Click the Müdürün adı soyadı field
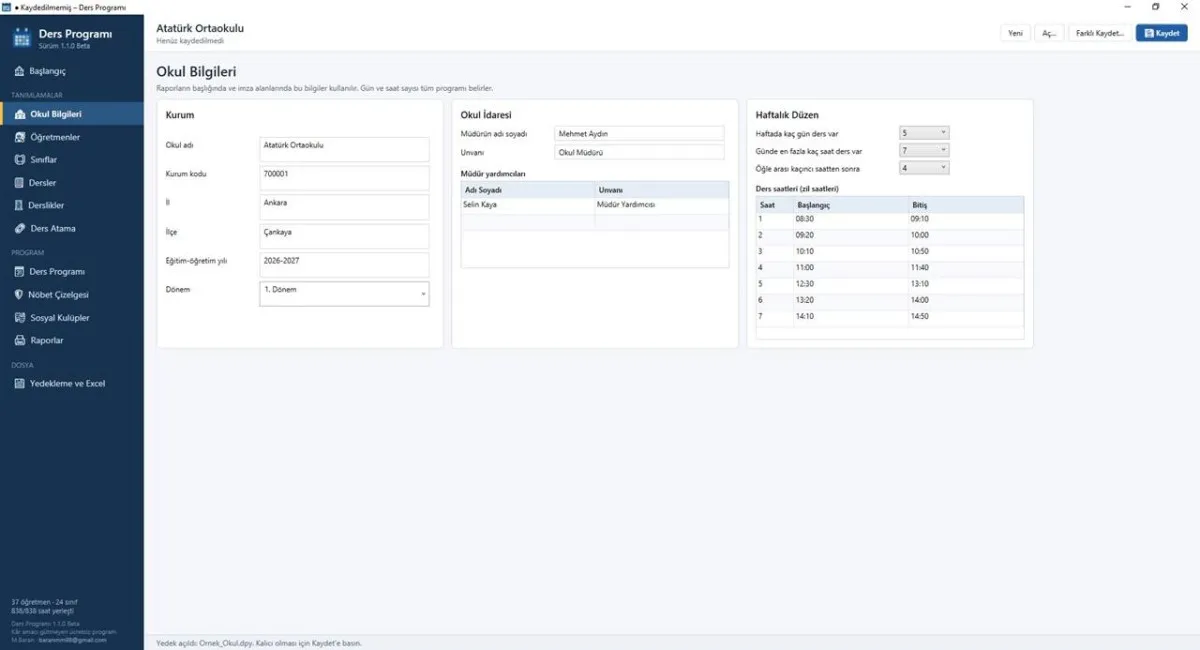 click(x=639, y=133)
